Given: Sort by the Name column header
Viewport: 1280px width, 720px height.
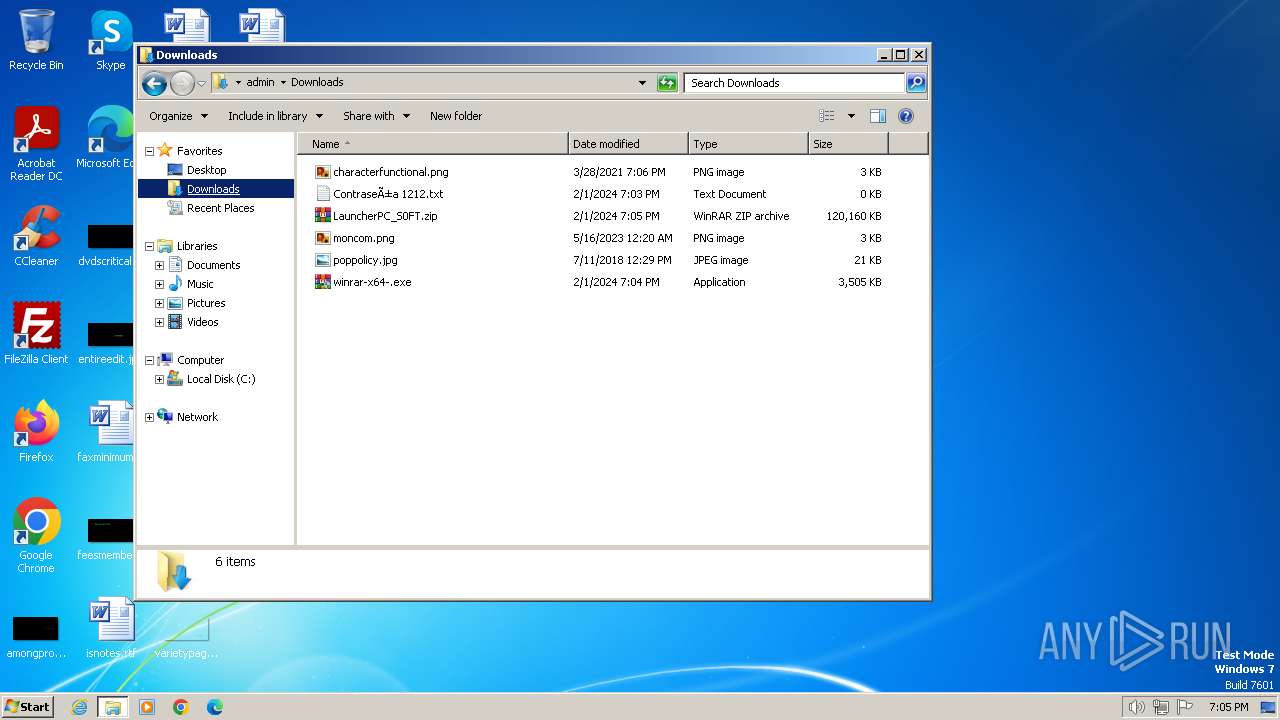Looking at the screenshot, I should pos(433,144).
